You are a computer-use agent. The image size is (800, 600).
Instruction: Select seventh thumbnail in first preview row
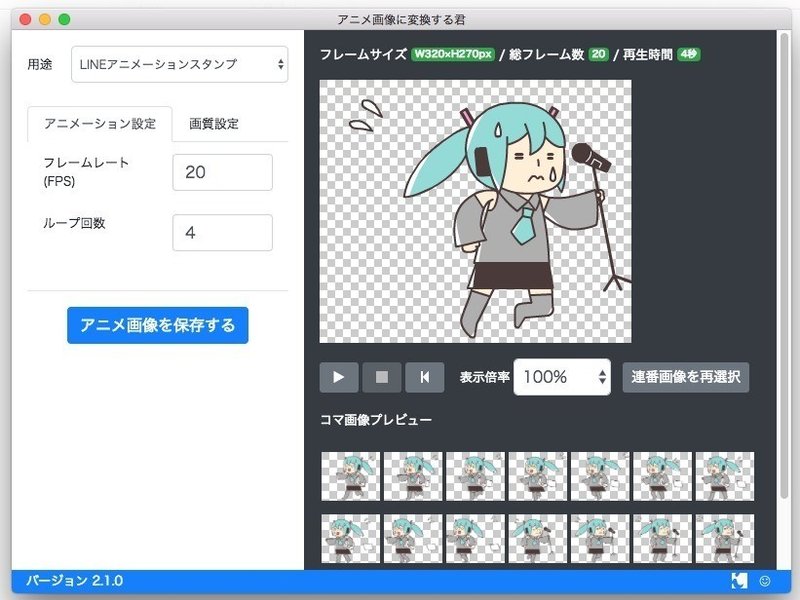tap(724, 476)
